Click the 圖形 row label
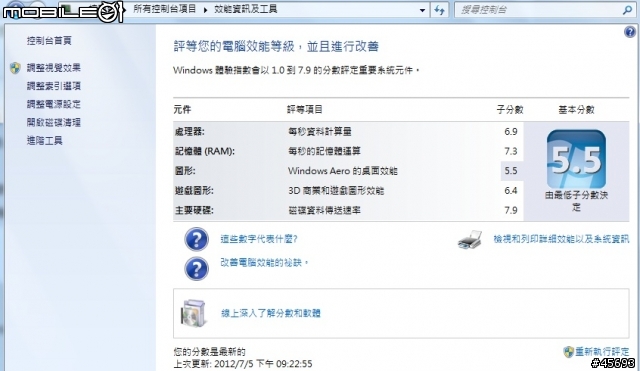 tap(185, 171)
